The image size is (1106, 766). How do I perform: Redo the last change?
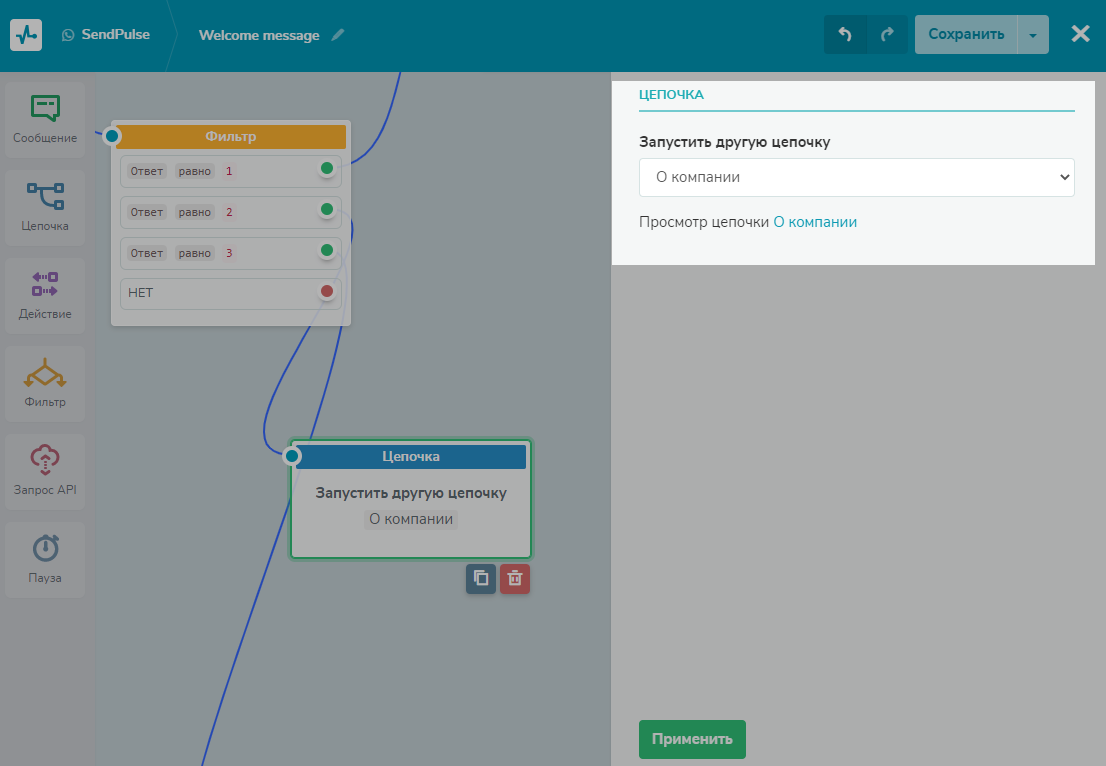pos(887,35)
